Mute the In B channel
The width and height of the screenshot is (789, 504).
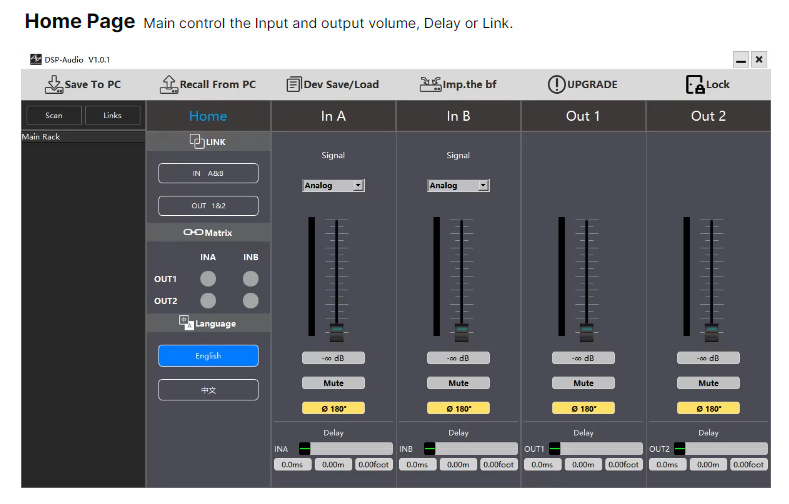[458, 383]
